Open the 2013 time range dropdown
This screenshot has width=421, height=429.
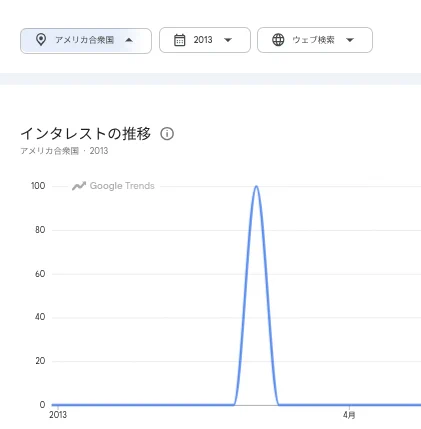click(205, 40)
